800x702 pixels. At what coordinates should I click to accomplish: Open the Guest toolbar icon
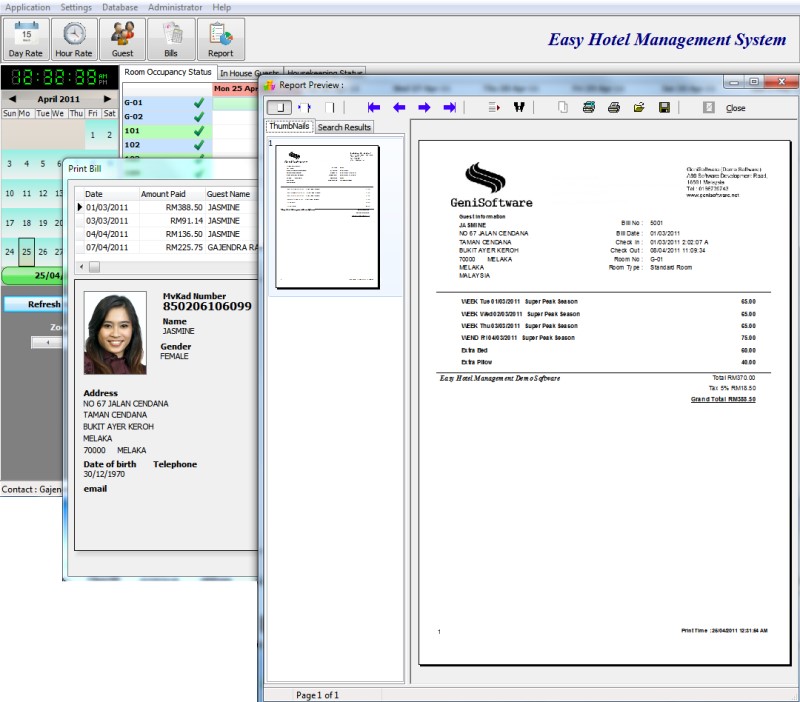122,39
